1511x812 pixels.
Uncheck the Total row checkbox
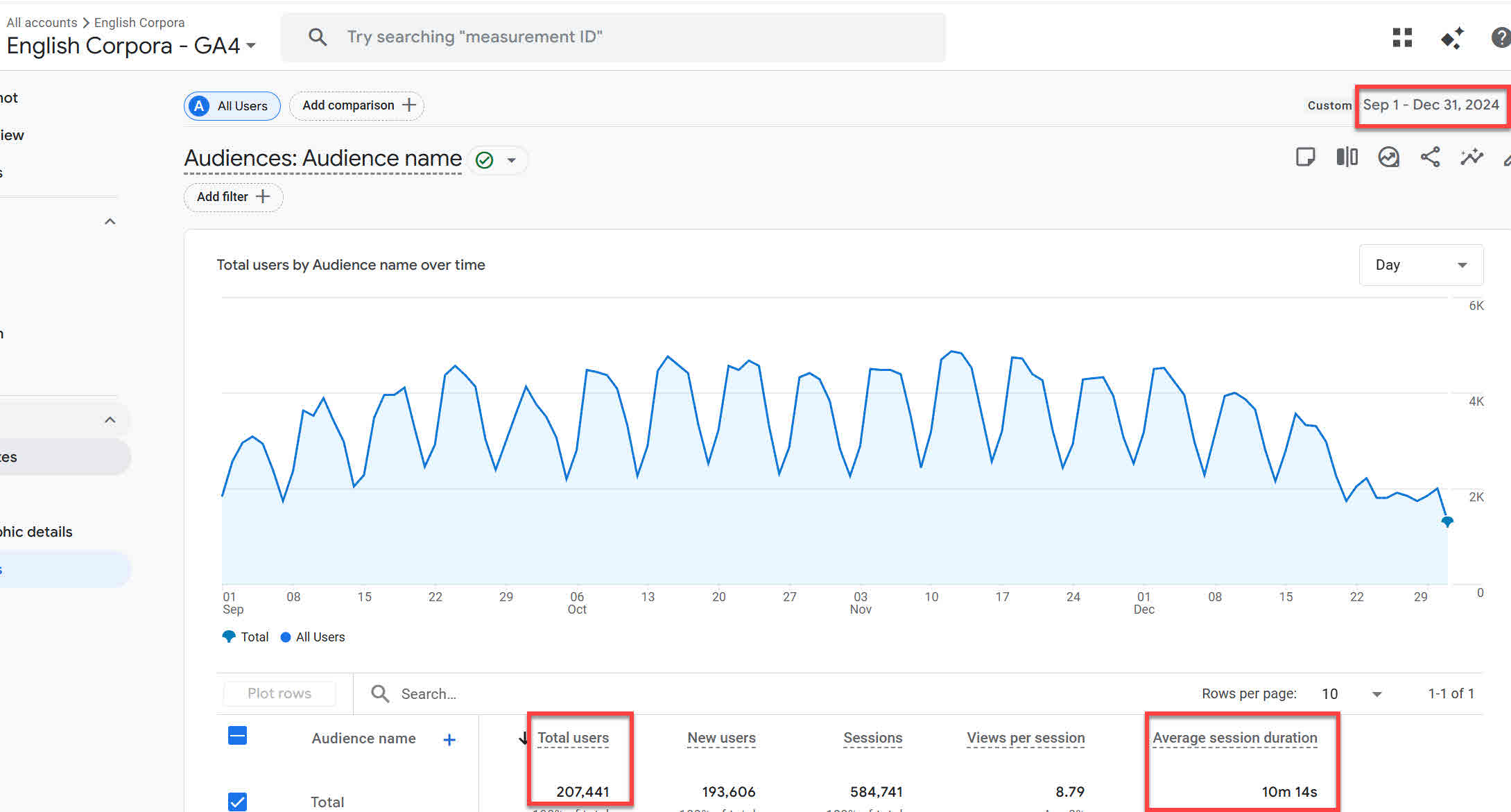click(237, 802)
